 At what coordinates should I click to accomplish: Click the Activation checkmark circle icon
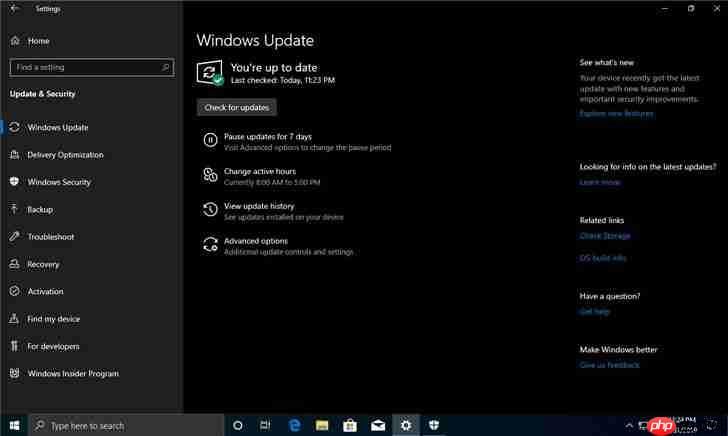pyautogui.click(x=14, y=291)
